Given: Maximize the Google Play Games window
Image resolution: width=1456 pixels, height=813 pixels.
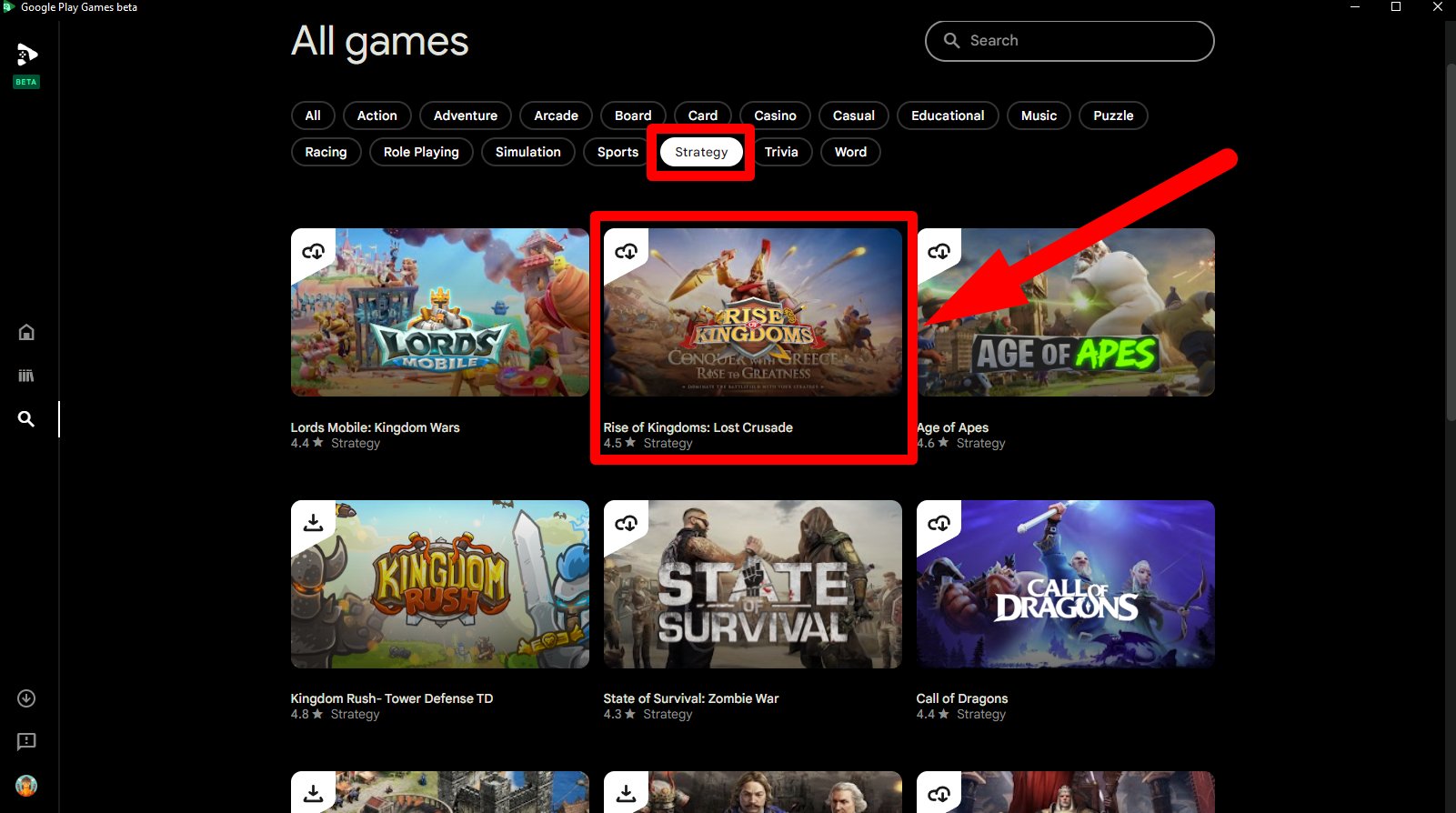Looking at the screenshot, I should coord(1396,7).
